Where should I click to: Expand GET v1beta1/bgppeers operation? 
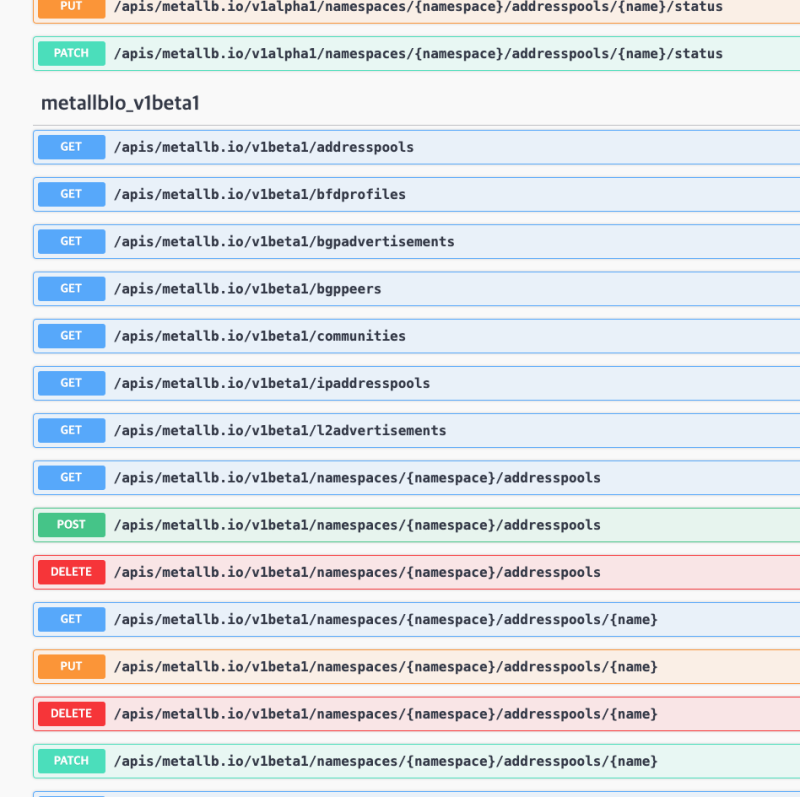pyautogui.click(x=416, y=289)
